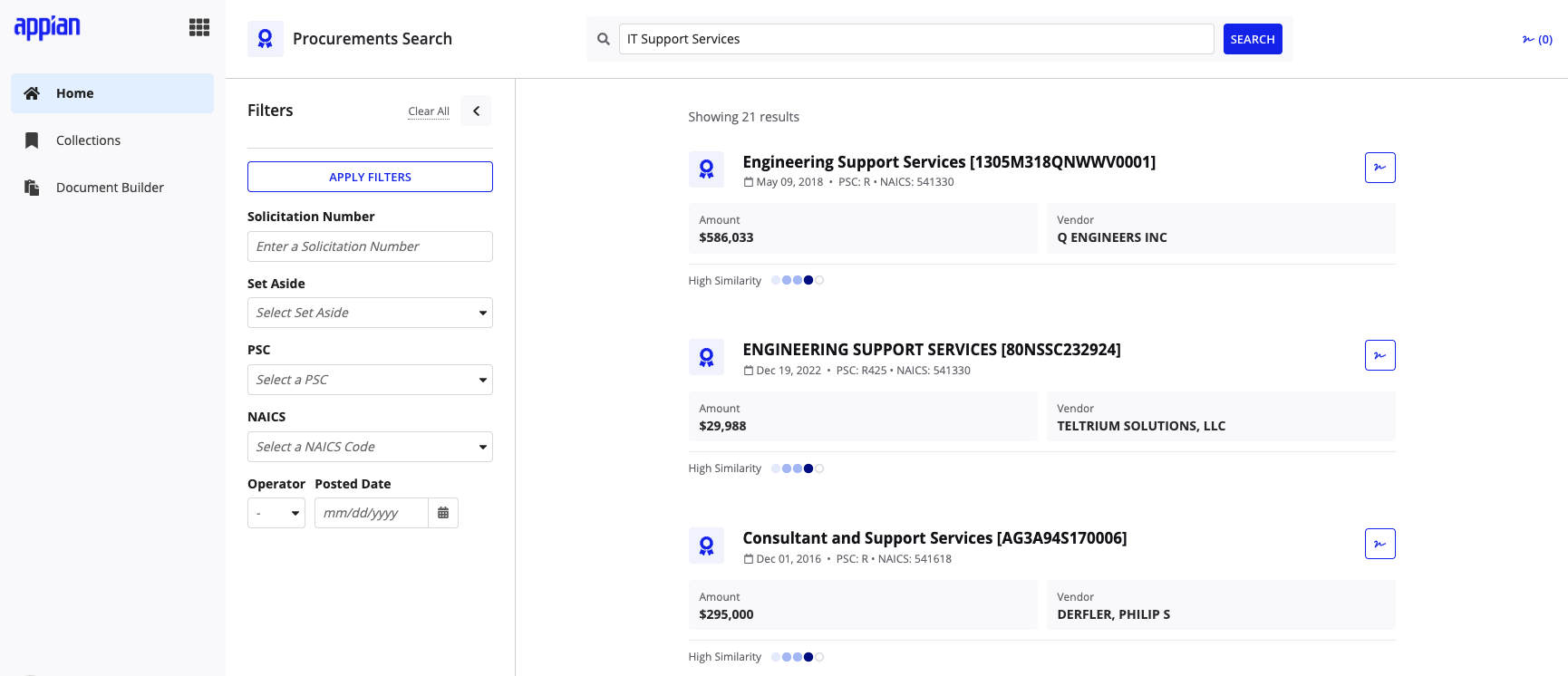The image size is (1568, 676).
Task: Click the IT Support Services search box
Action: pyautogui.click(x=916, y=39)
